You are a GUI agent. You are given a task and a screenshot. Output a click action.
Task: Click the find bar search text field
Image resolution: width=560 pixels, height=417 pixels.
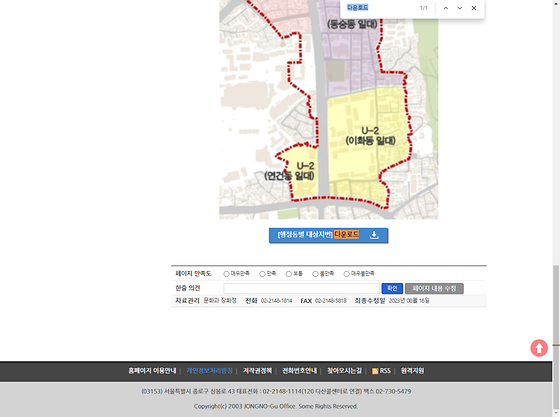380,8
